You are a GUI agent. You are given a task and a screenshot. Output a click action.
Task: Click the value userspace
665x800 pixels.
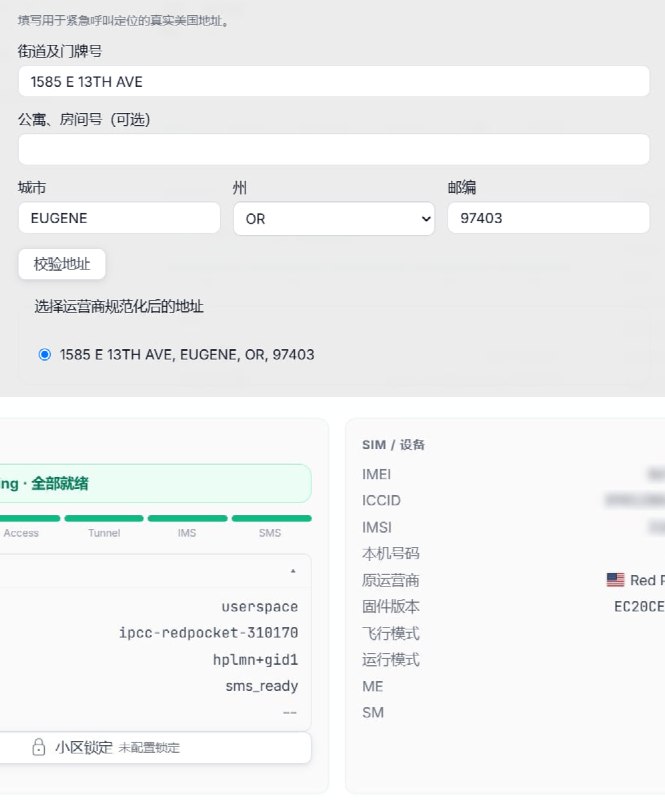pyautogui.click(x=260, y=607)
